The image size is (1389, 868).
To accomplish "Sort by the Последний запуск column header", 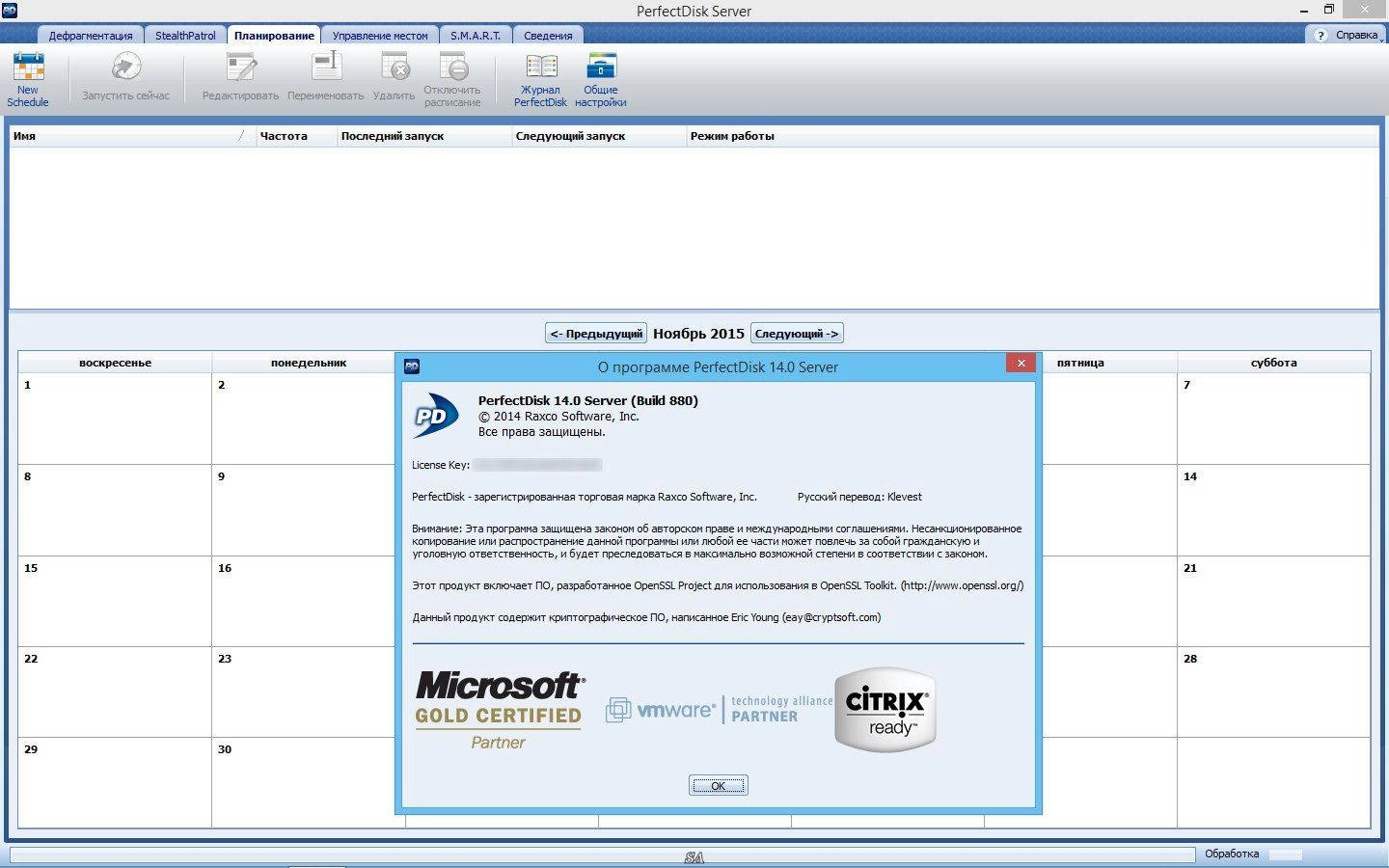I will 424,136.
